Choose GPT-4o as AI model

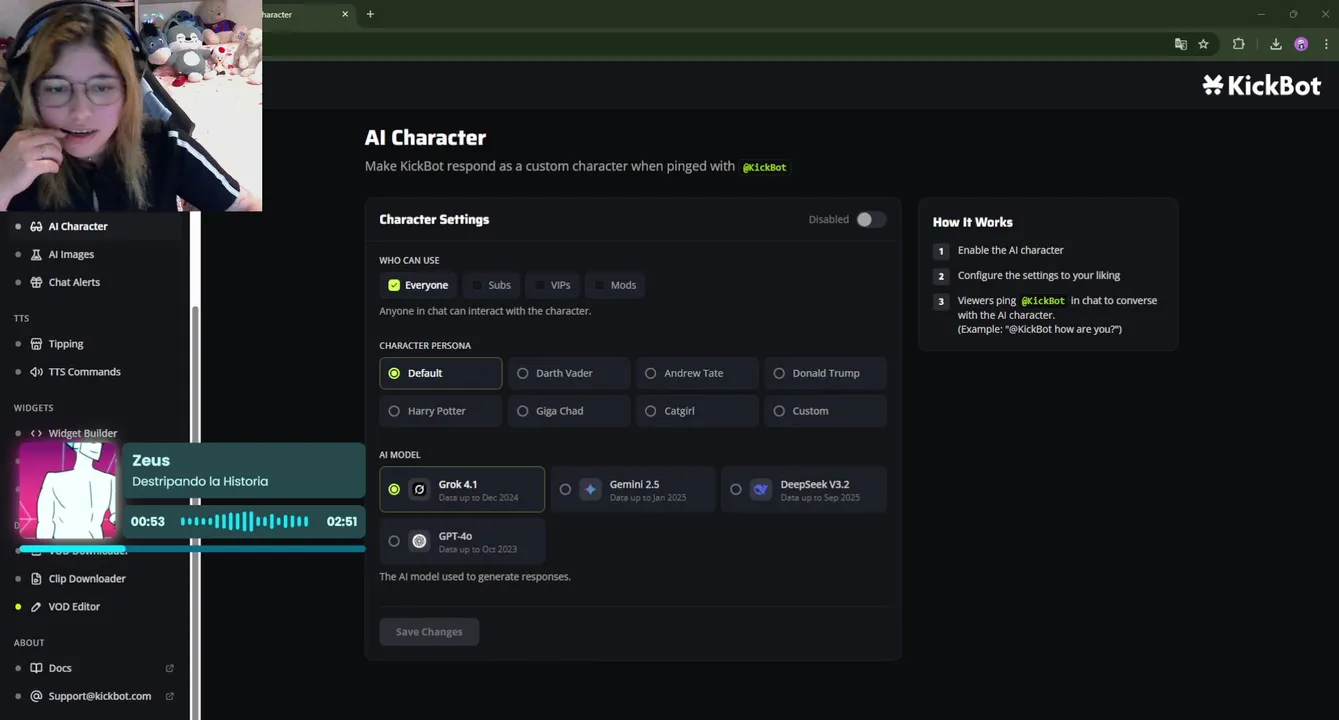tap(462, 541)
